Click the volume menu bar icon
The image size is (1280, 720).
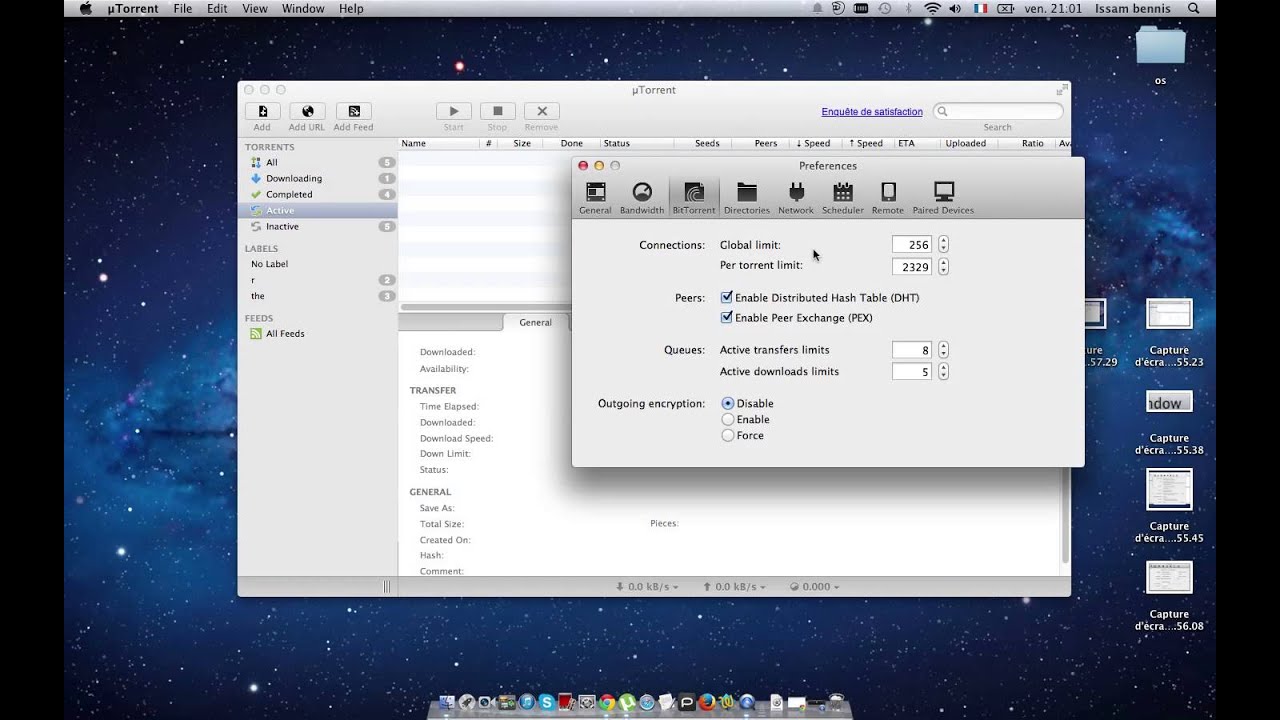point(955,8)
